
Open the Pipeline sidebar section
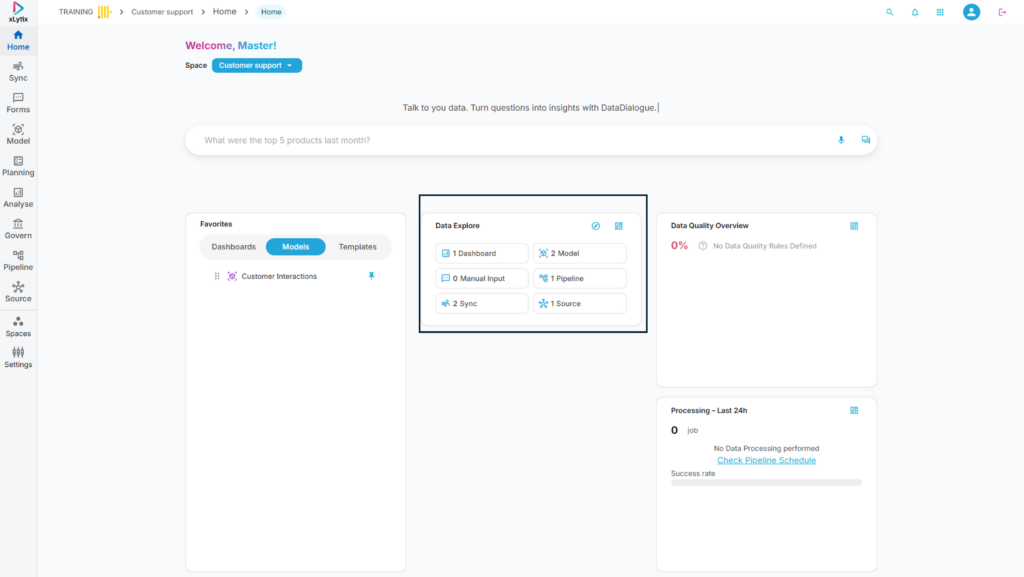[x=18, y=260]
